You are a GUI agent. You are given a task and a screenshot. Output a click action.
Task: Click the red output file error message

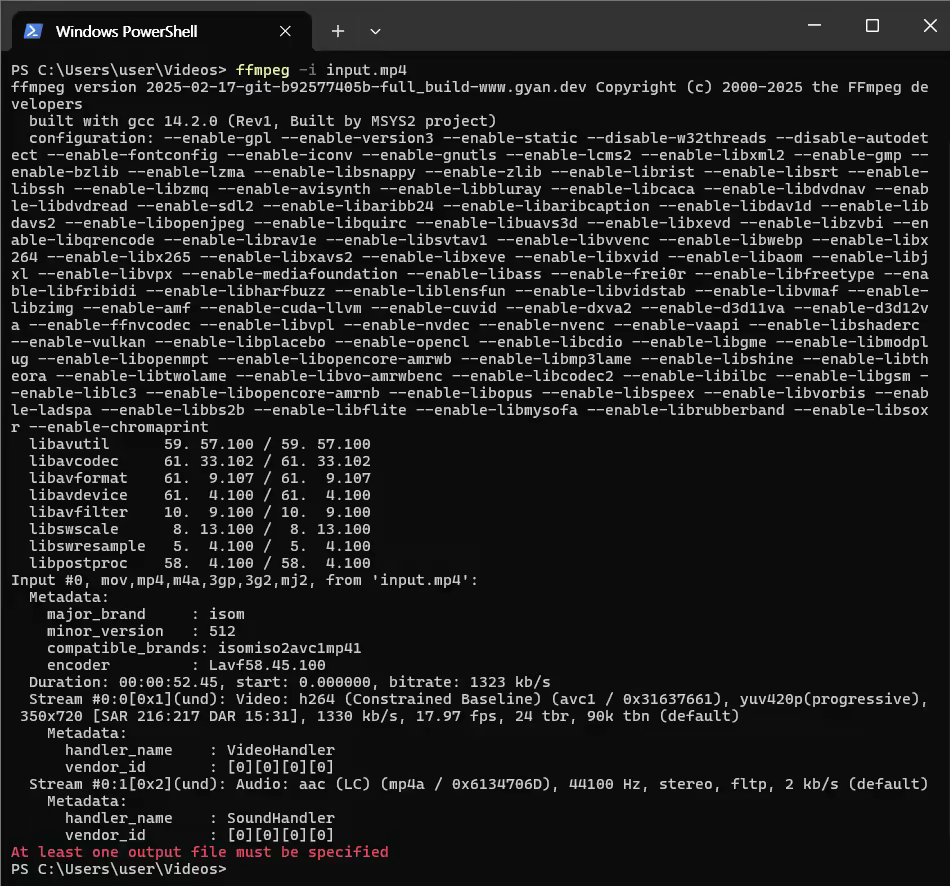[200, 852]
